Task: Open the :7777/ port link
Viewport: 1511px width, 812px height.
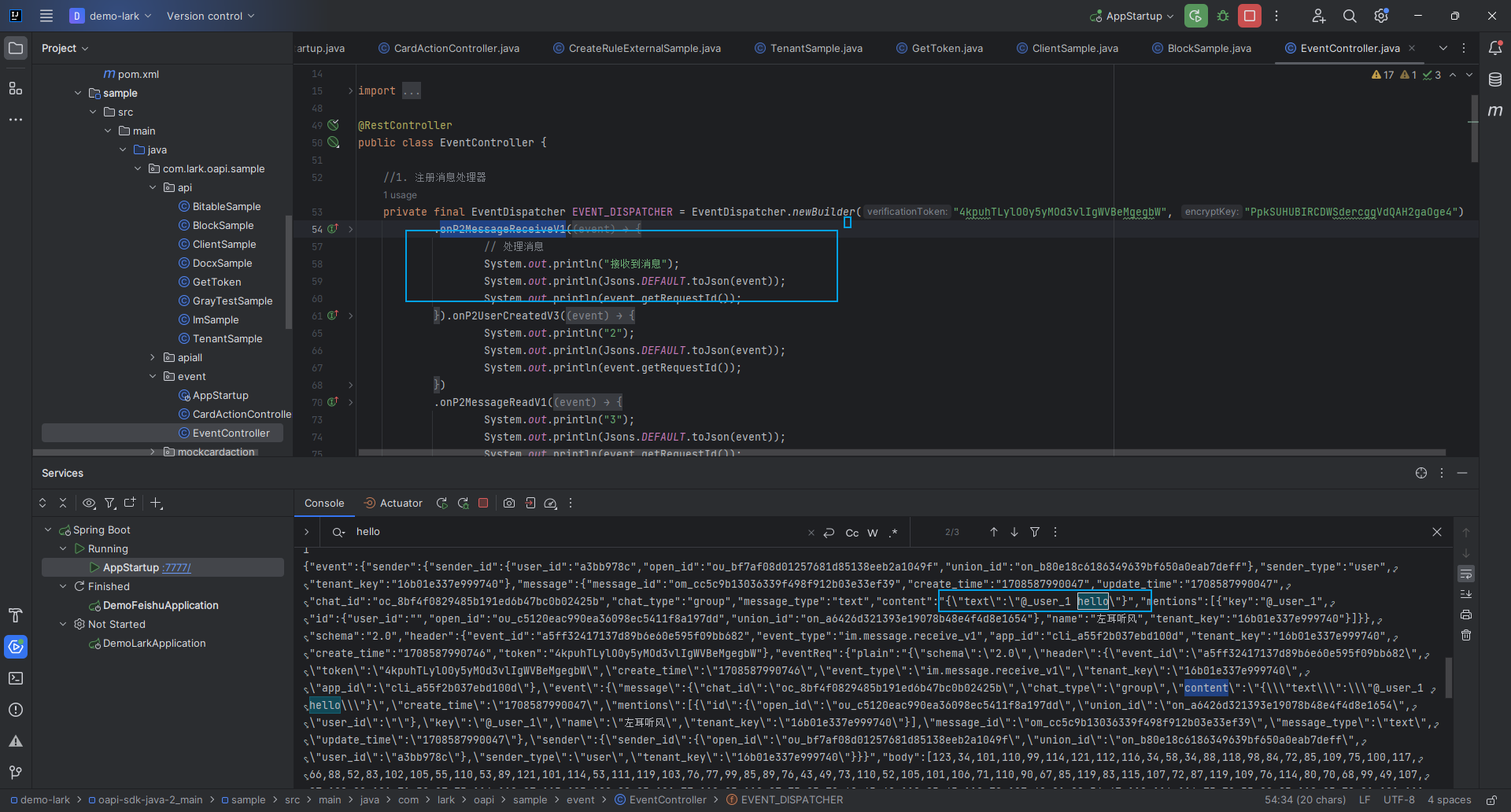Action: [177, 567]
